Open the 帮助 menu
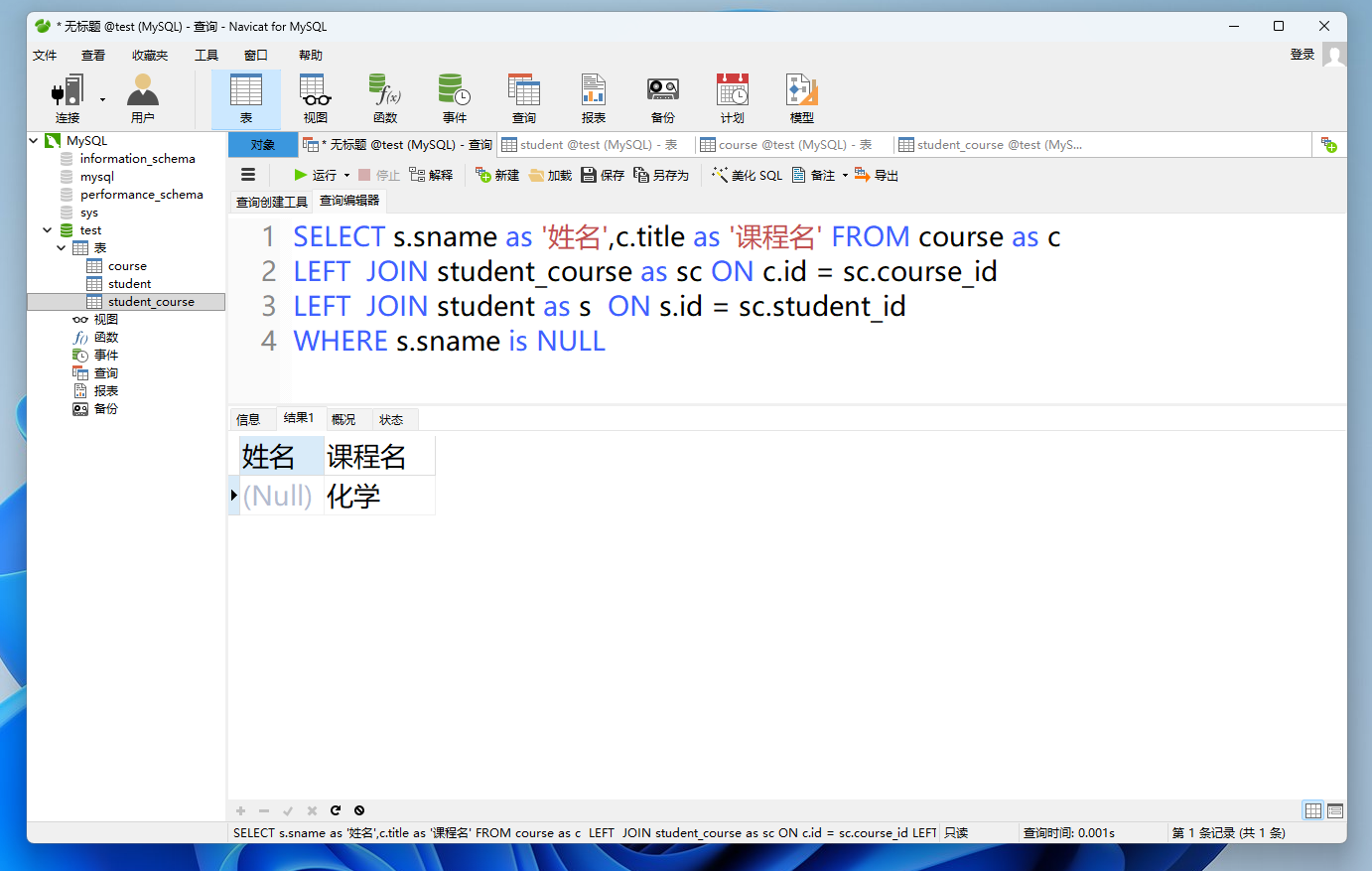The height and width of the screenshot is (871, 1372). point(311,56)
